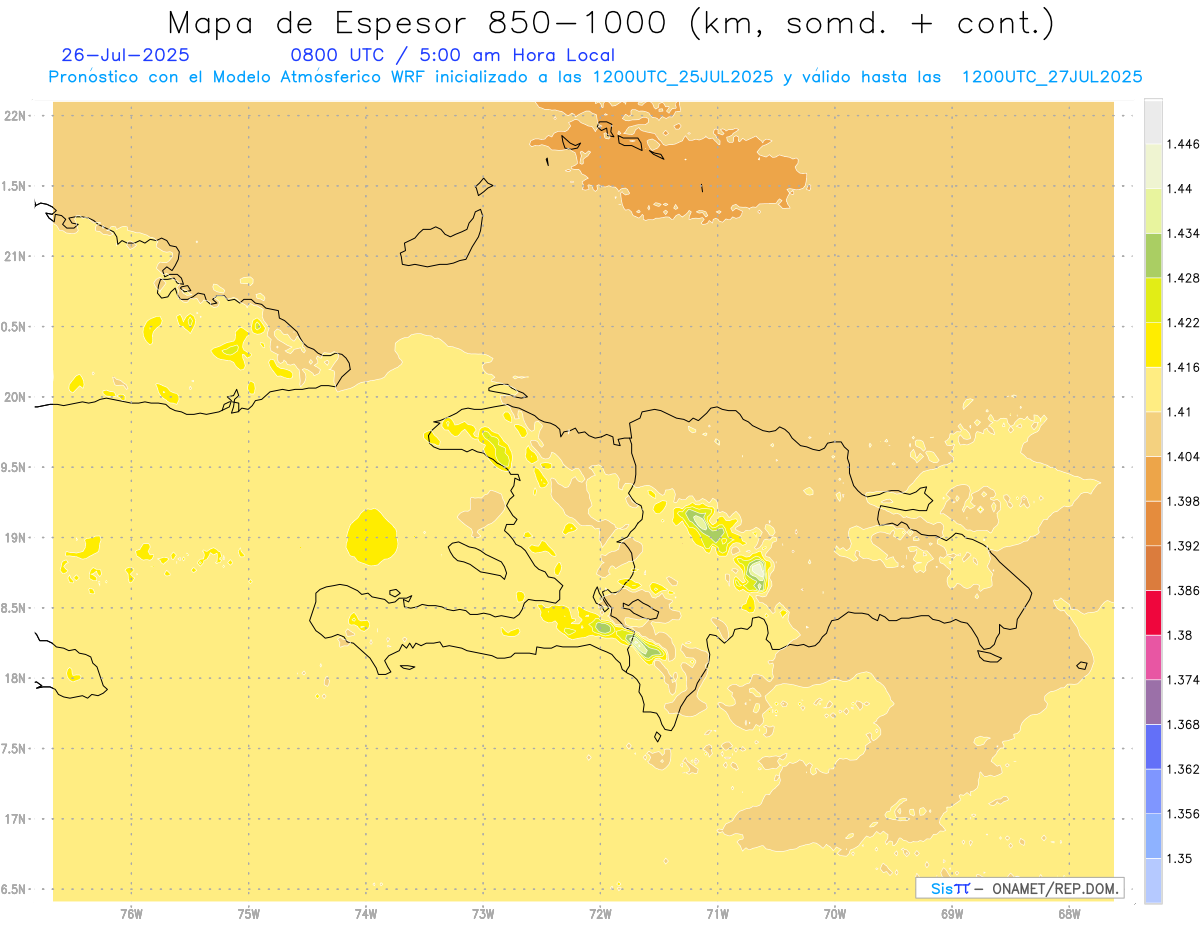The image size is (1200, 927).
Task: Click the latitude label 21N
Action: click(x=17, y=256)
